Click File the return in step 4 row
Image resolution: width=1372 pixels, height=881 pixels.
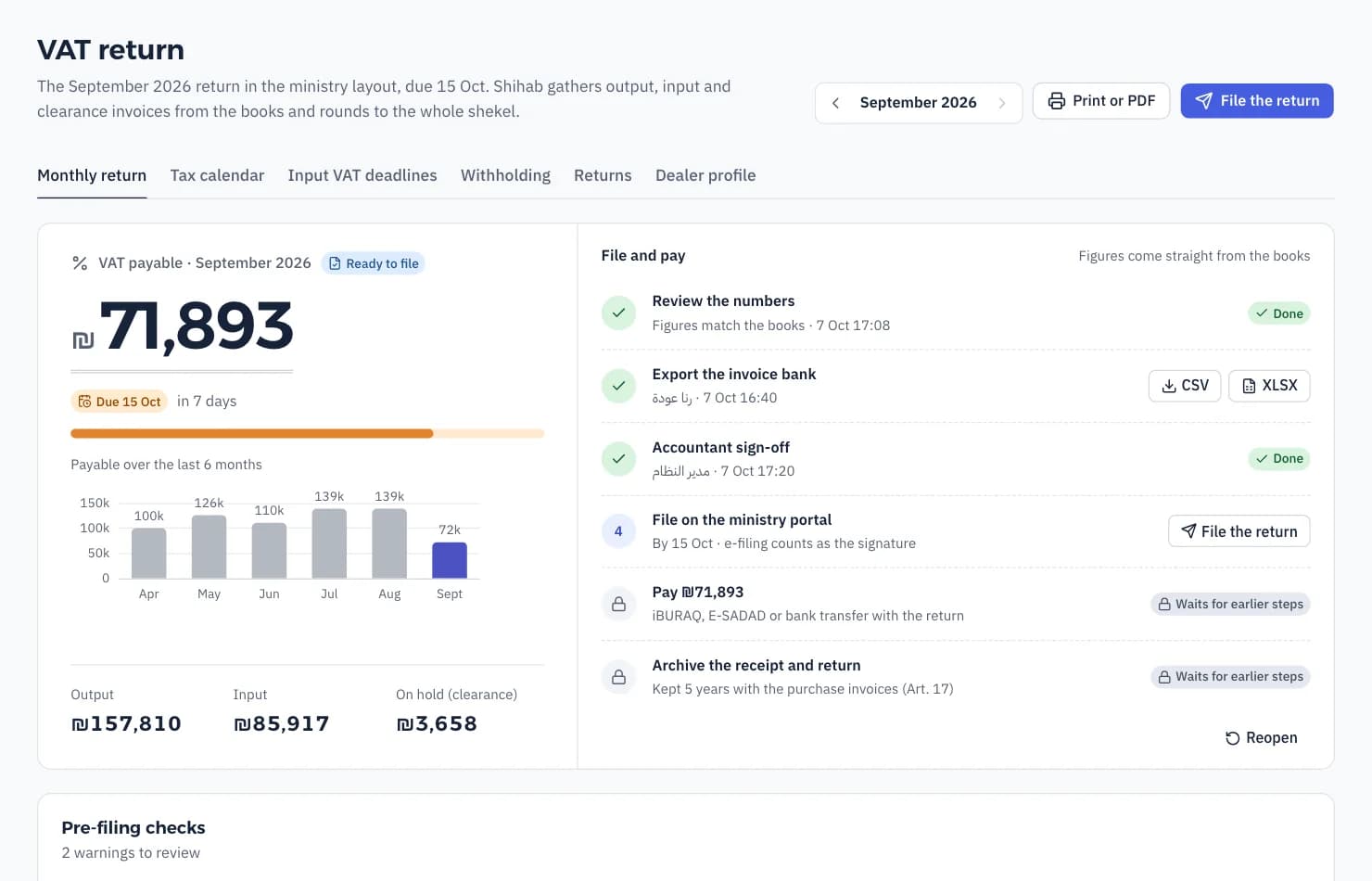(x=1239, y=531)
